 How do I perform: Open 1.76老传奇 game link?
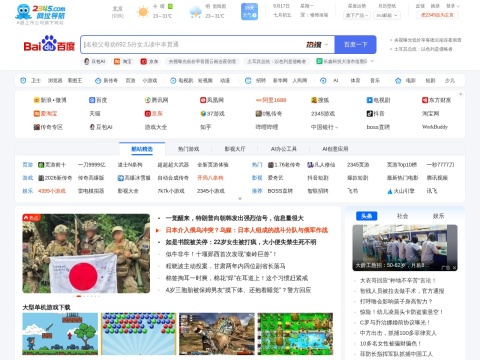click(x=284, y=165)
